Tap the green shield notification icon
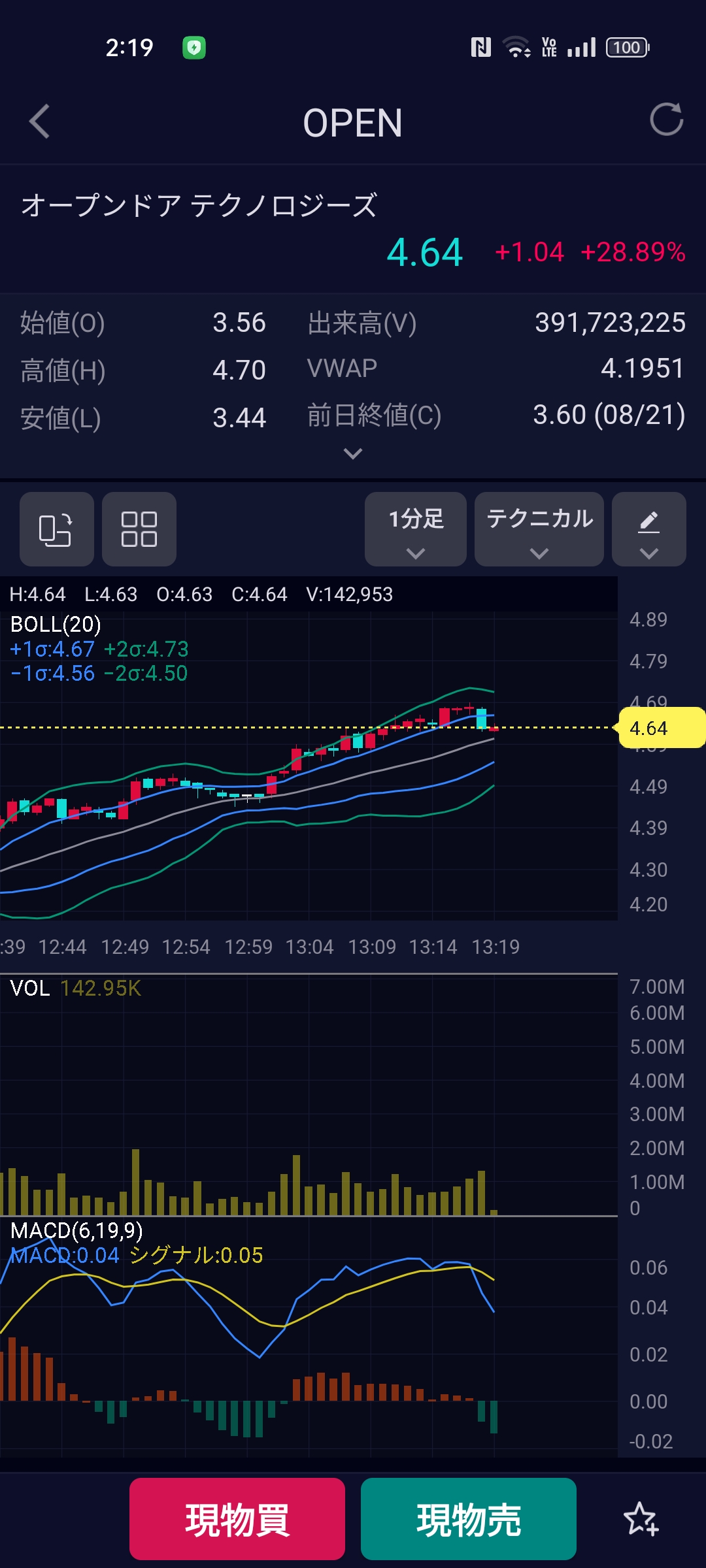706x1568 pixels. [194, 48]
